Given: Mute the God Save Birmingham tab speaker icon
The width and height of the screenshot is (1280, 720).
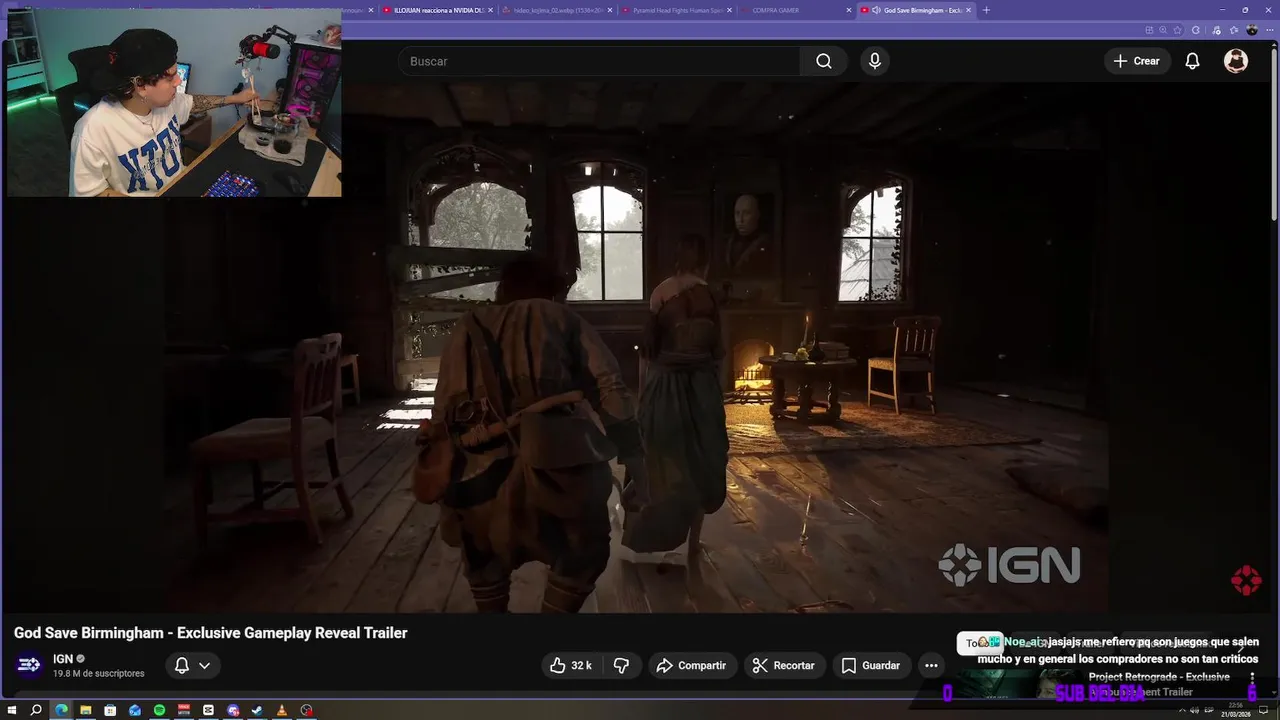Looking at the screenshot, I should pos(876,10).
